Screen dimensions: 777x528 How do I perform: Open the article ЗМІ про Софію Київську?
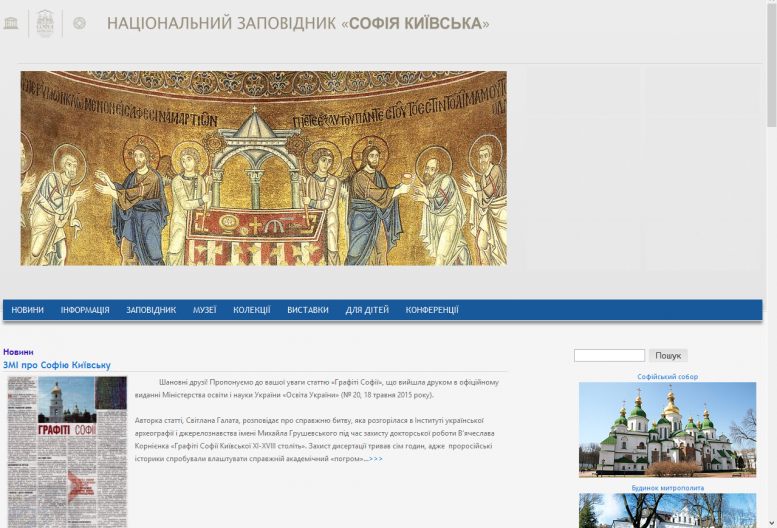(57, 365)
